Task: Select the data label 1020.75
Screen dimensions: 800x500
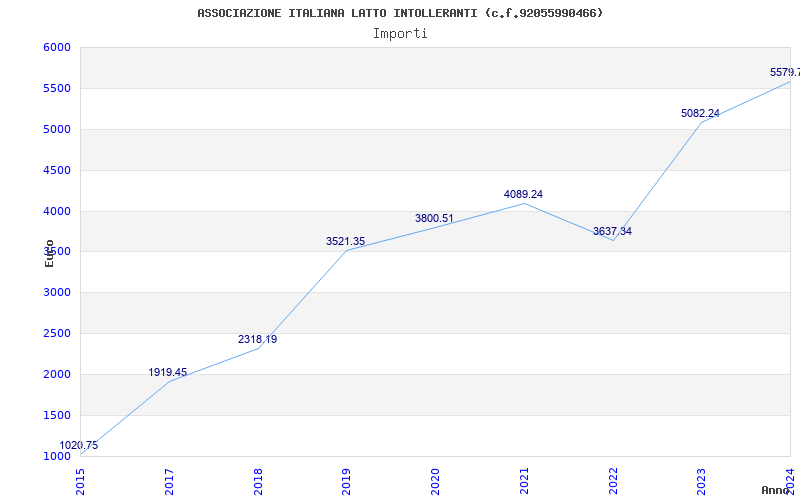Action: 79,445
